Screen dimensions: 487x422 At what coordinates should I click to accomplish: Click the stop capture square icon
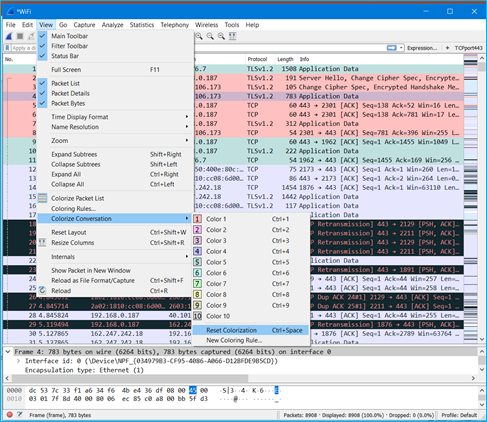click(20, 36)
